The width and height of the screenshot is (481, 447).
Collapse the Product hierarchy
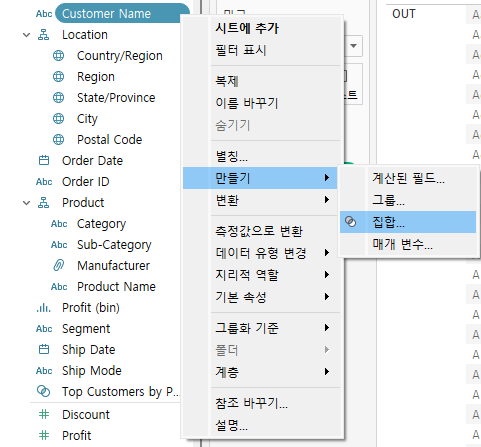(27, 203)
